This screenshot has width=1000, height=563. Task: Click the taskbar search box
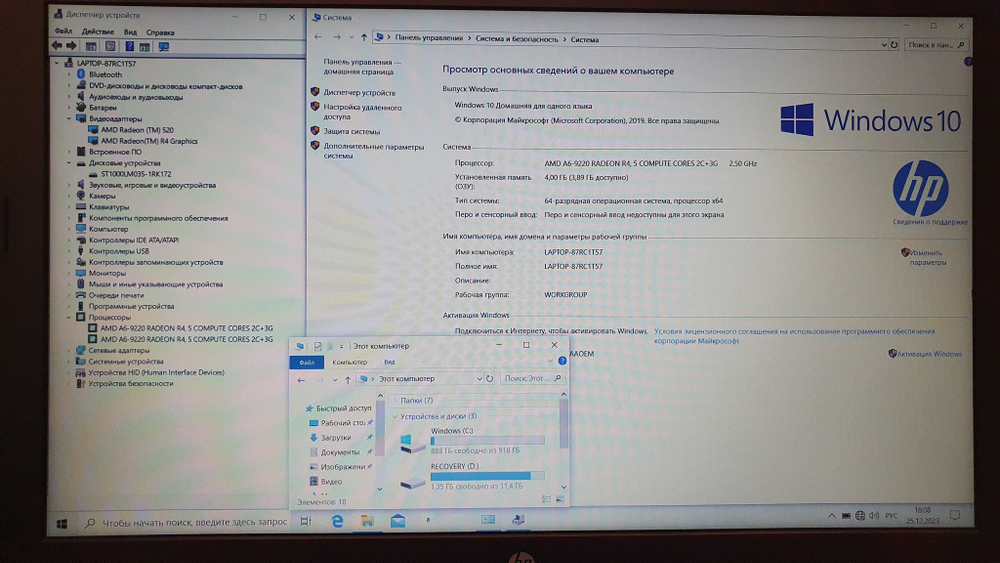coord(188,522)
